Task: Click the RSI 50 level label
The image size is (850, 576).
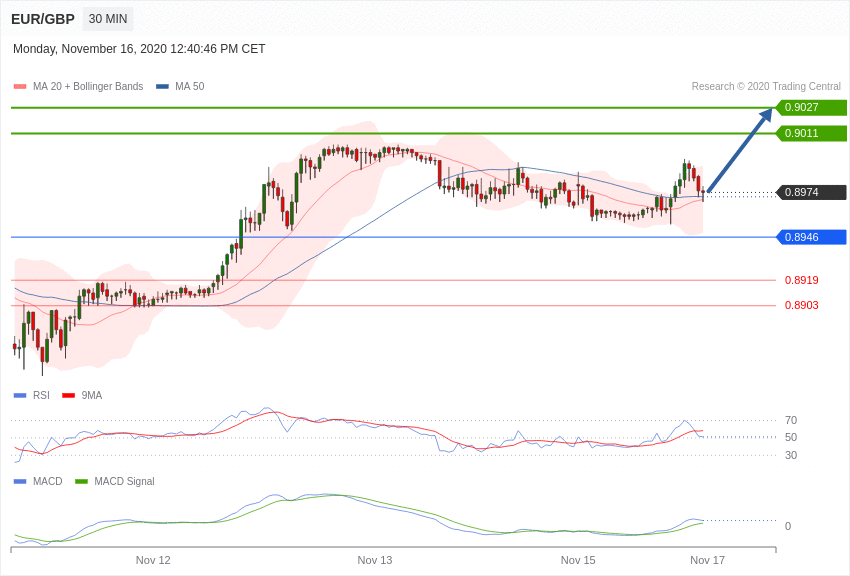Action: (791, 437)
